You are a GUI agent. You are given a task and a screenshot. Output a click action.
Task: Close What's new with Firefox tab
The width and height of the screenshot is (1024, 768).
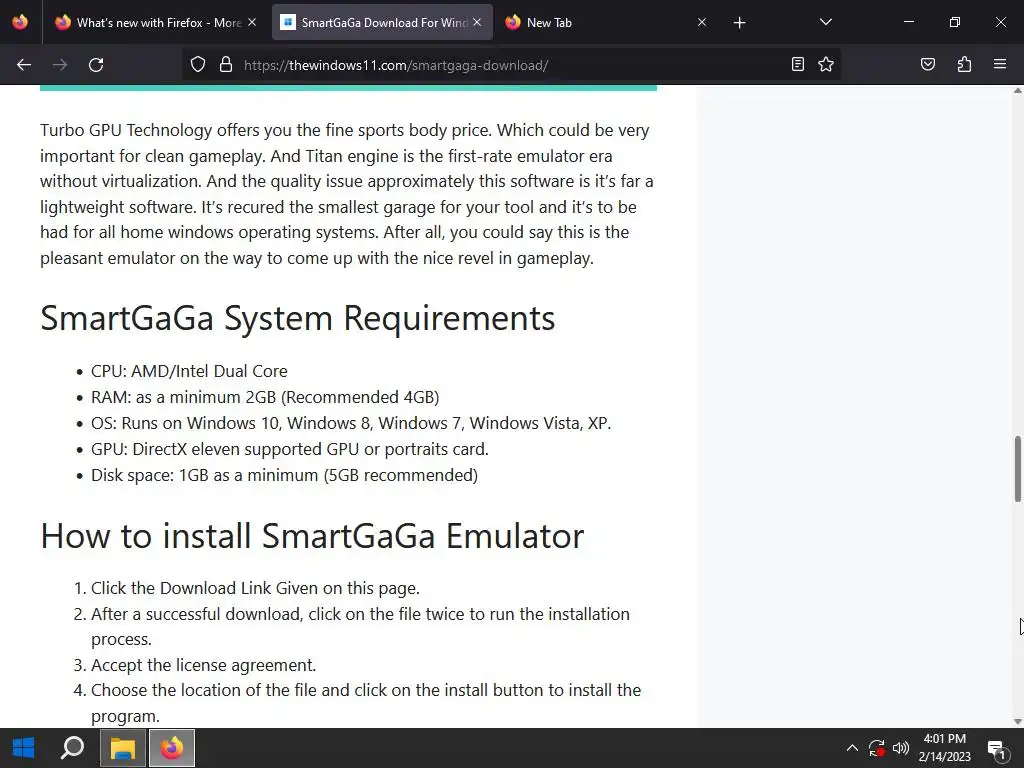252,23
